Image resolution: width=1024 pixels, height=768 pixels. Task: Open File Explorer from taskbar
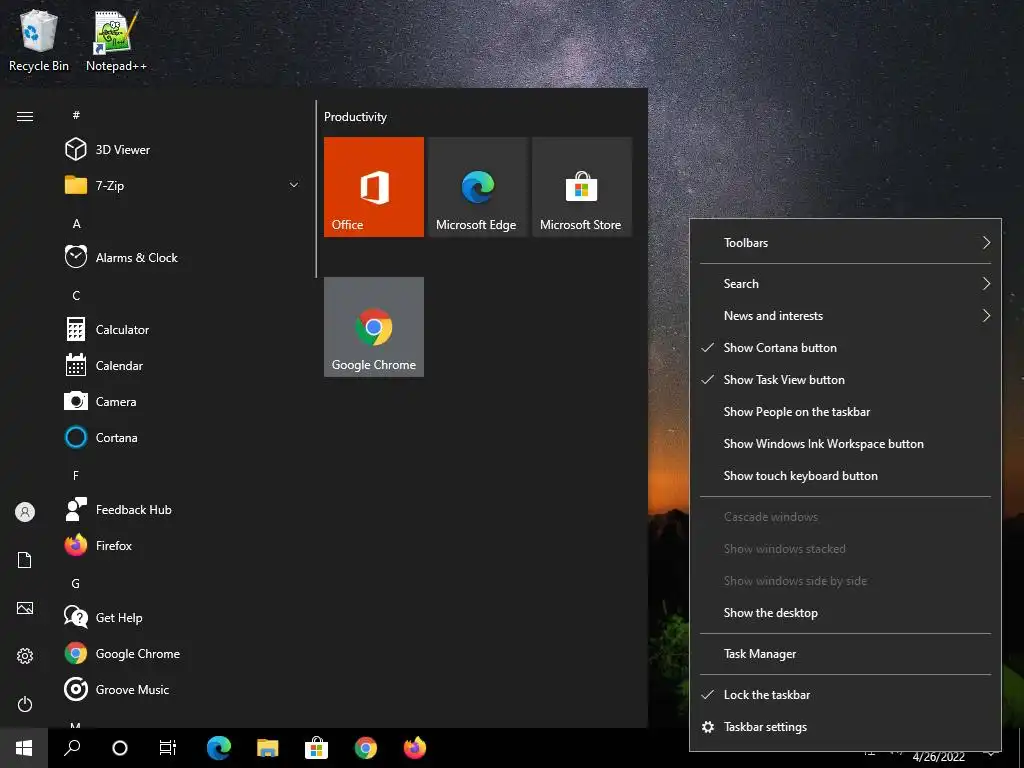pyautogui.click(x=268, y=748)
